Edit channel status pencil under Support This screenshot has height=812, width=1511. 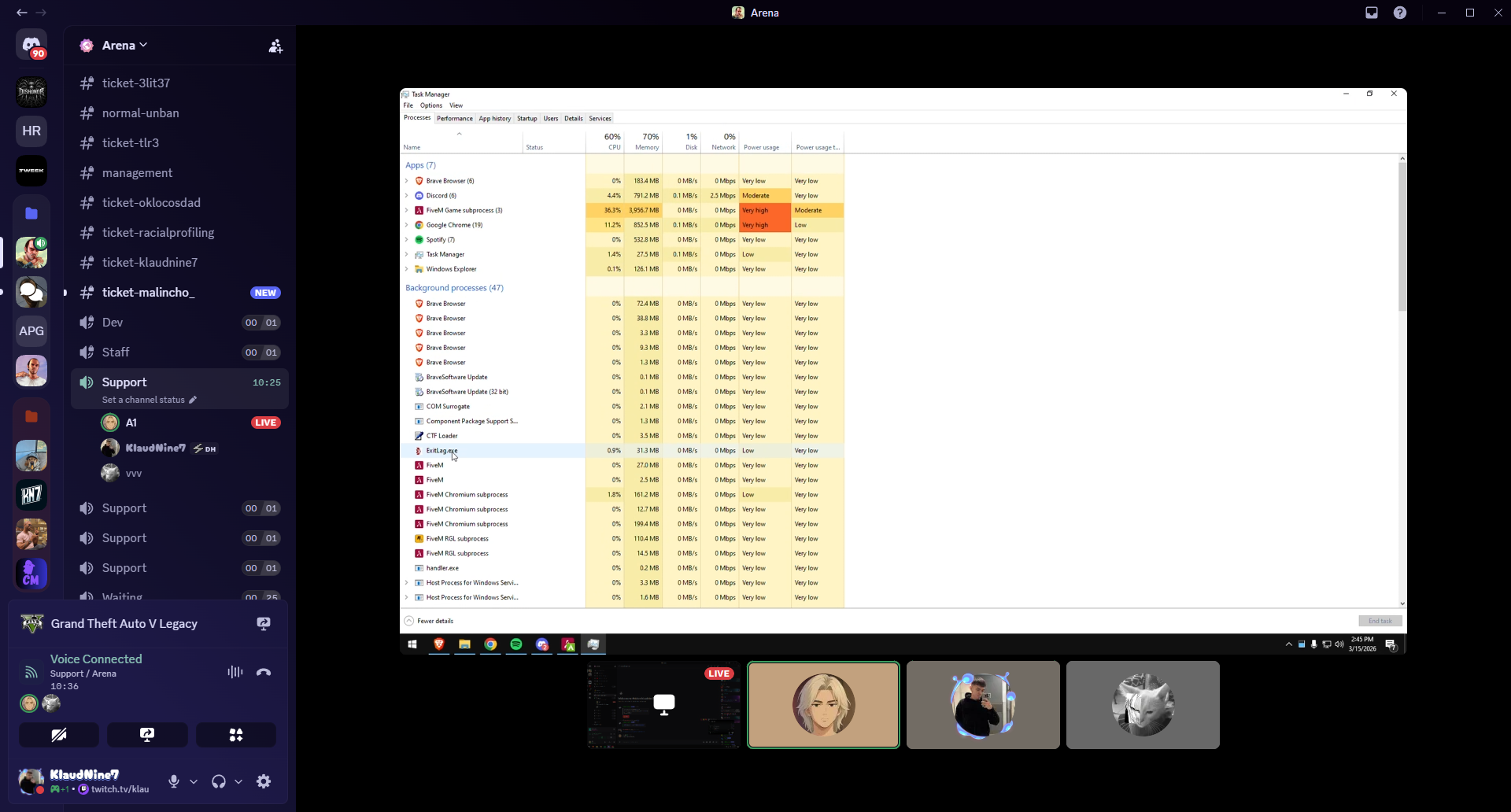(193, 400)
